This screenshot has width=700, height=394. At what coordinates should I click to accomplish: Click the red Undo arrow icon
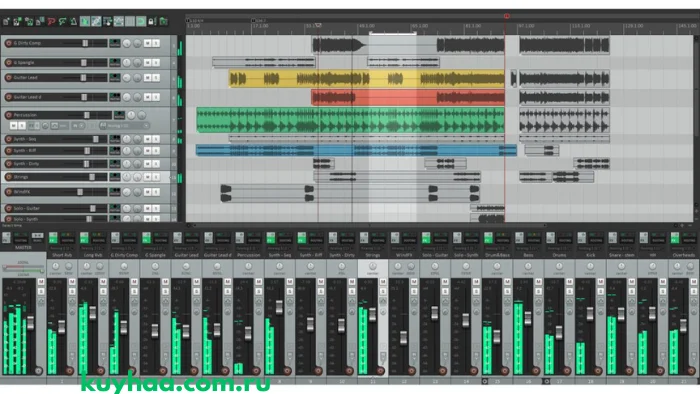coord(51,21)
